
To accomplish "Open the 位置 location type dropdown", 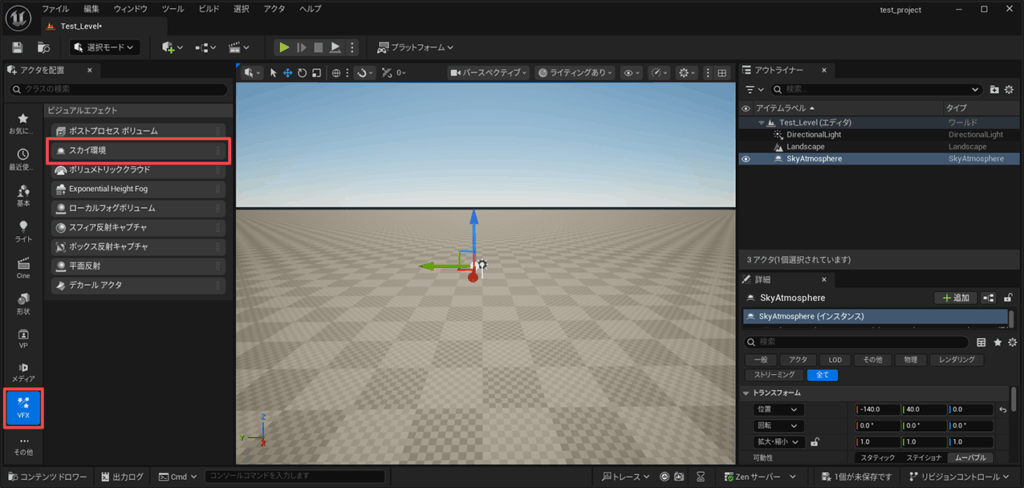I will (778, 410).
